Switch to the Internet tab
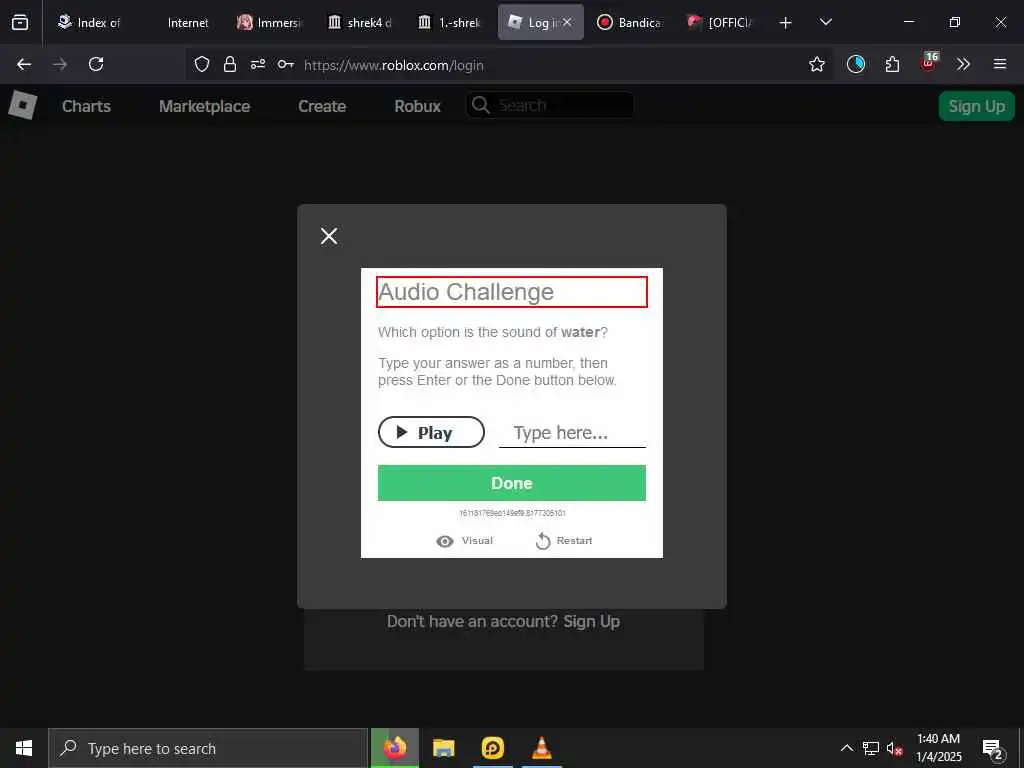1024x768 pixels. coord(188,22)
